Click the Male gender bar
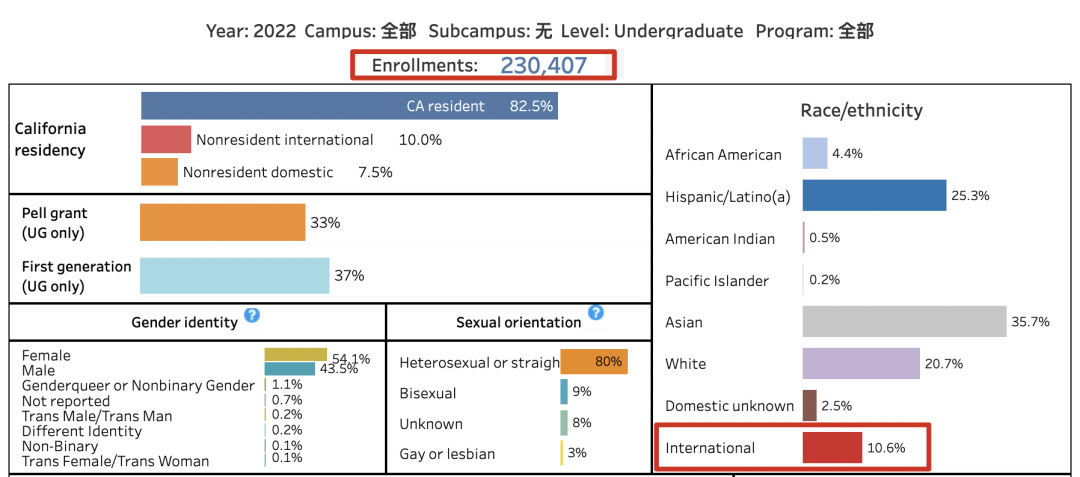This screenshot has height=477, width=1080. (289, 368)
